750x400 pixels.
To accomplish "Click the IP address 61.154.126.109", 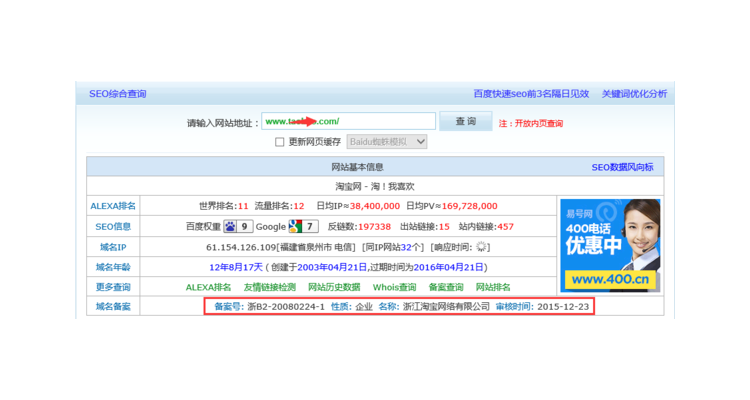I will (x=241, y=247).
